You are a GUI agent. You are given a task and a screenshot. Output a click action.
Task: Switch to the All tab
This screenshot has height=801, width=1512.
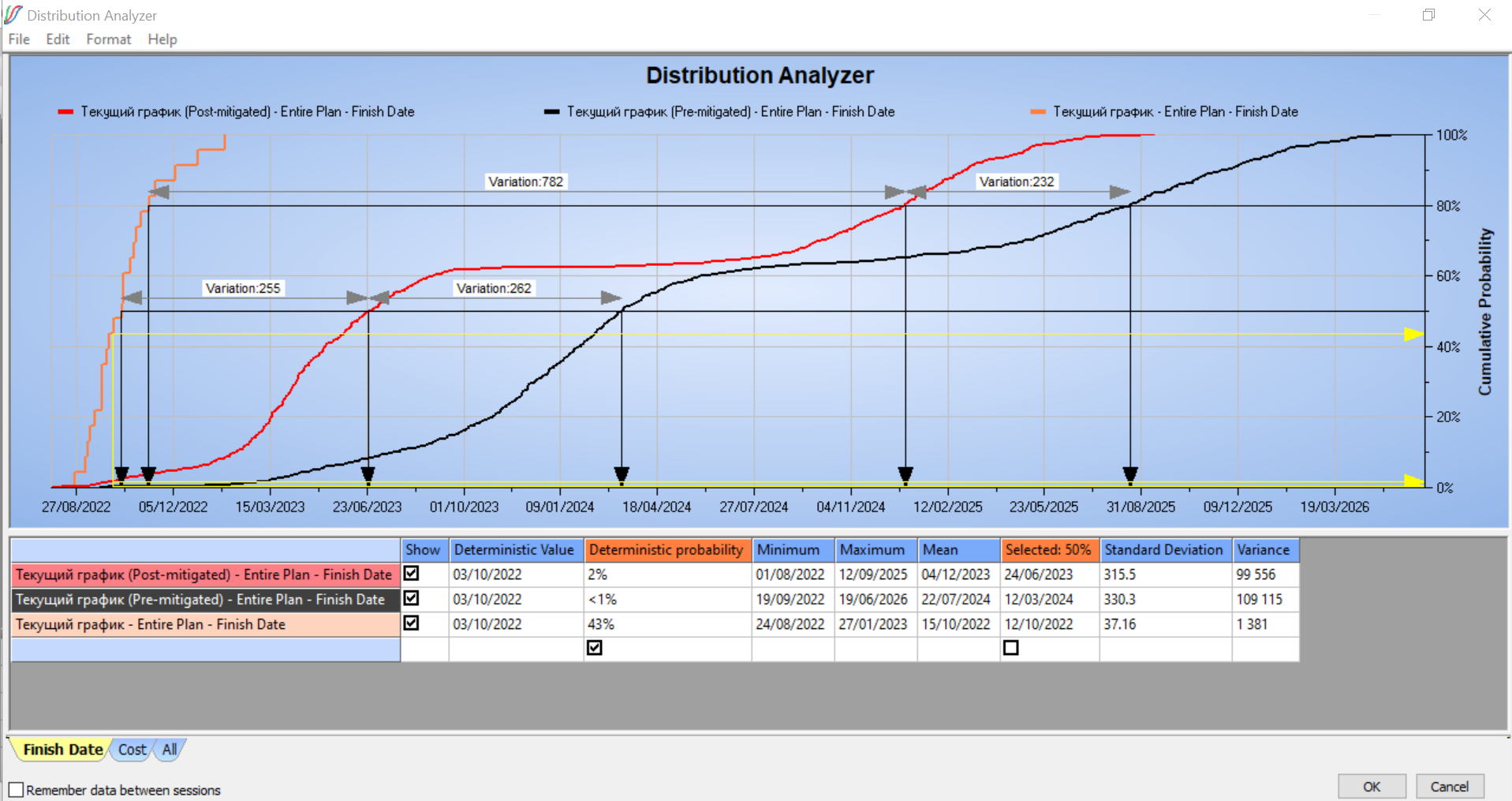click(x=170, y=750)
